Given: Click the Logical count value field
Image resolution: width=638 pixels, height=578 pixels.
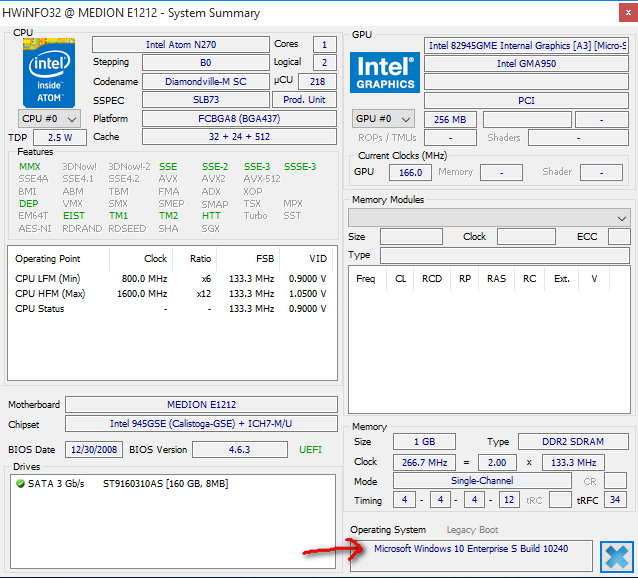Looking at the screenshot, I should coord(325,63).
